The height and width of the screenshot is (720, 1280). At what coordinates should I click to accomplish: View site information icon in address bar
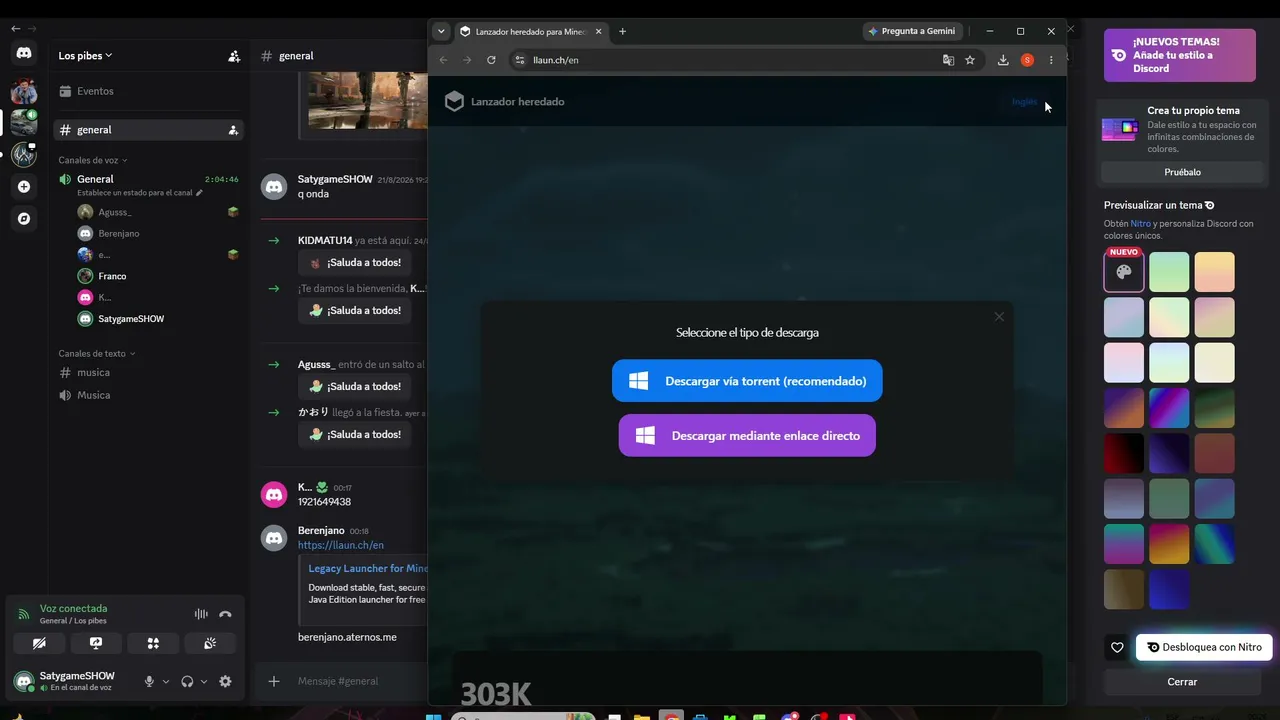coord(519,60)
